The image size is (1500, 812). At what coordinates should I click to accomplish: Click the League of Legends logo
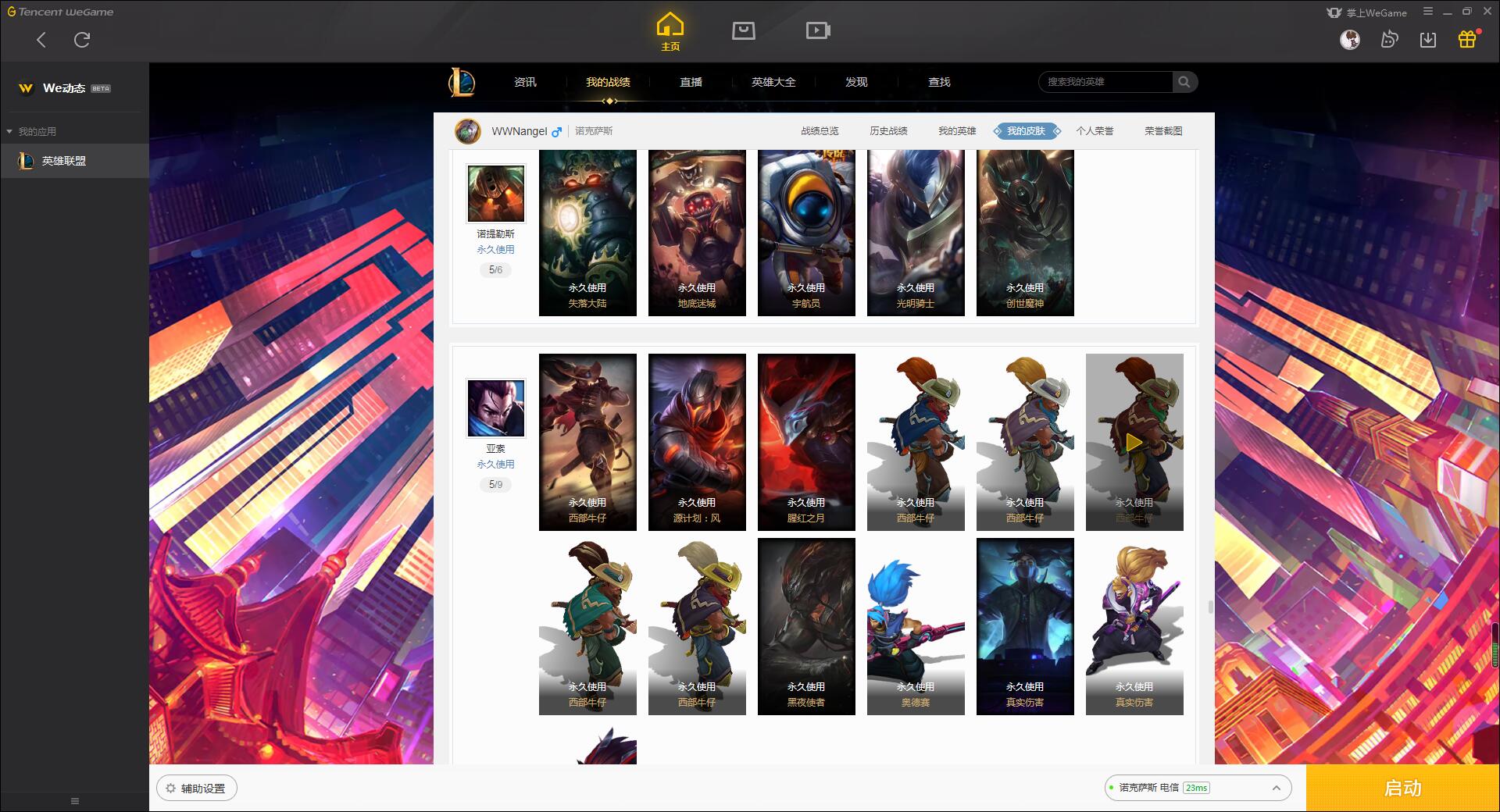coord(462,82)
